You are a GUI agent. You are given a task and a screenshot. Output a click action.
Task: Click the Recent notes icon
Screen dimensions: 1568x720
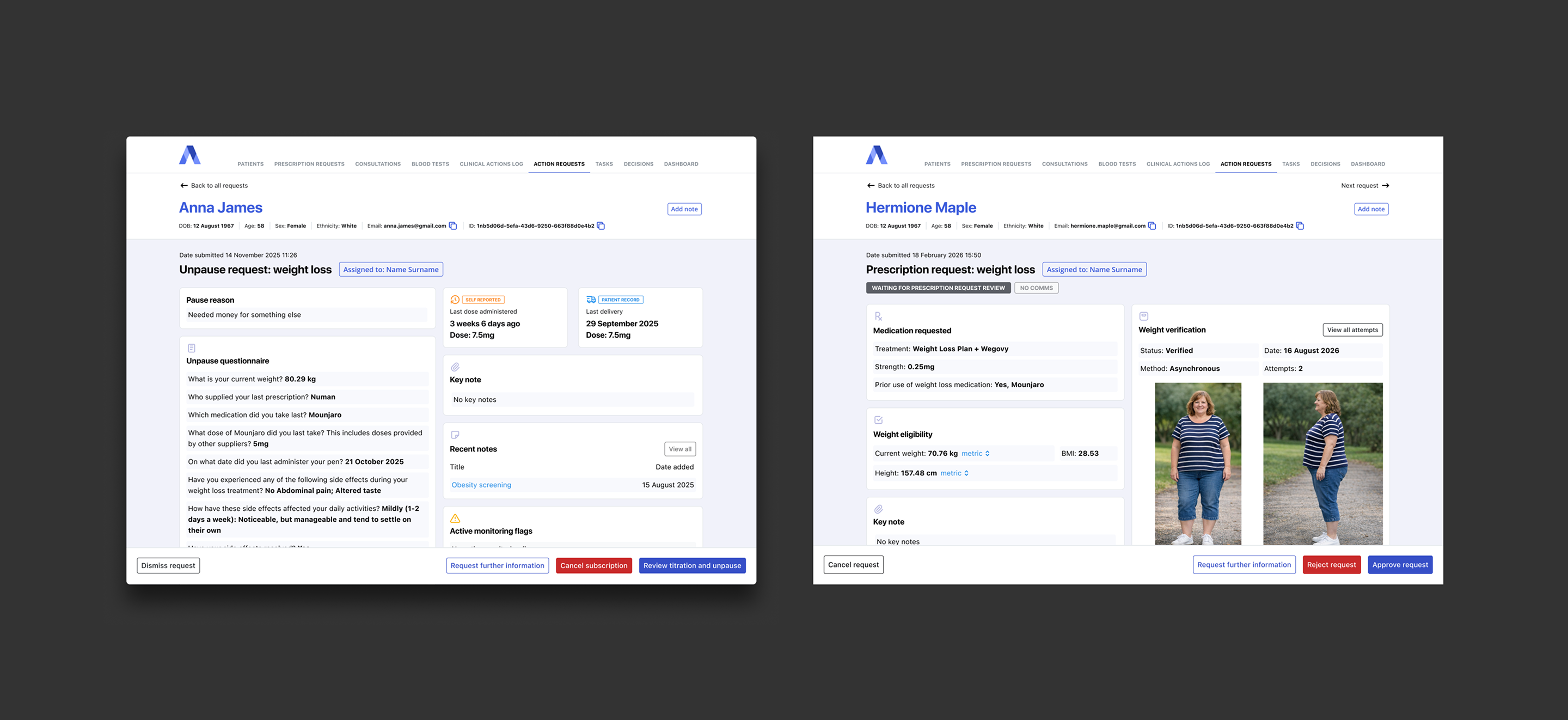click(455, 435)
